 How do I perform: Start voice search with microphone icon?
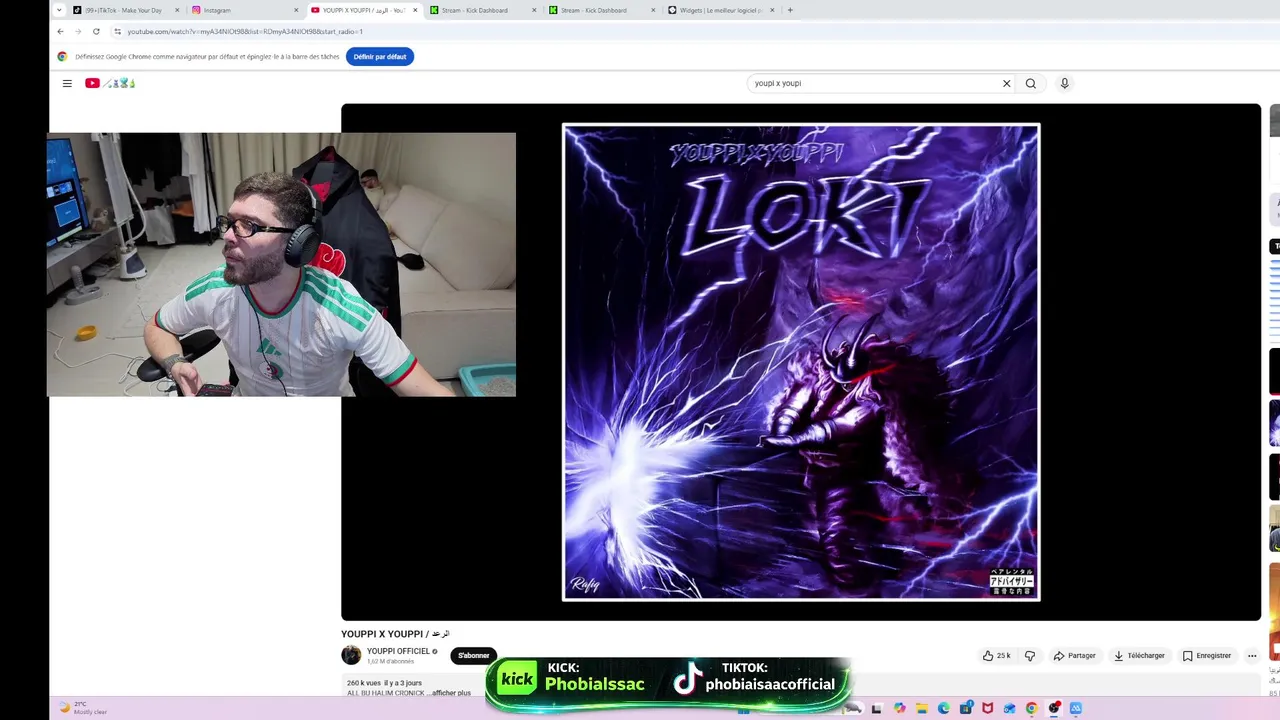click(x=1064, y=83)
